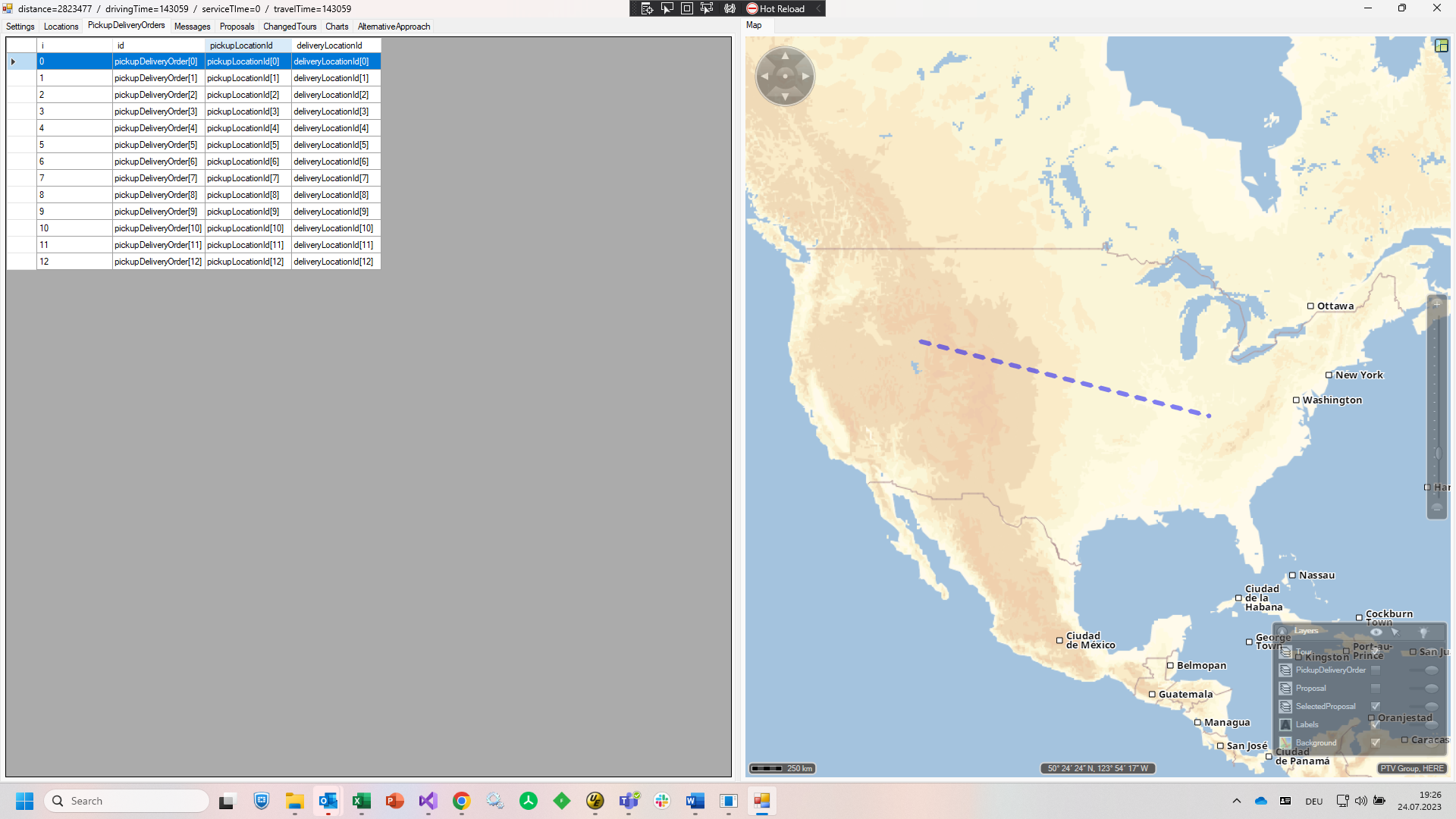Switch to the Proposals tab
Image resolution: width=1456 pixels, height=819 pixels.
click(237, 27)
